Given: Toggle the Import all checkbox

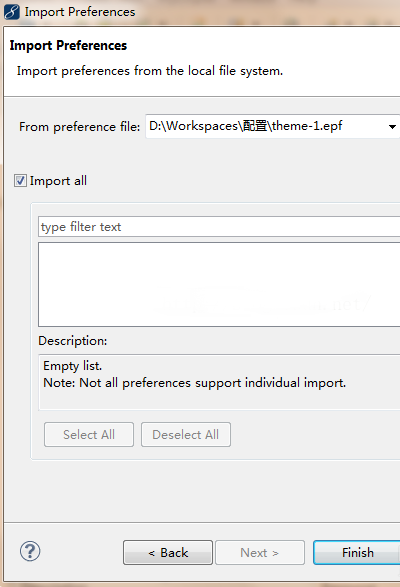Looking at the screenshot, I should point(20,181).
